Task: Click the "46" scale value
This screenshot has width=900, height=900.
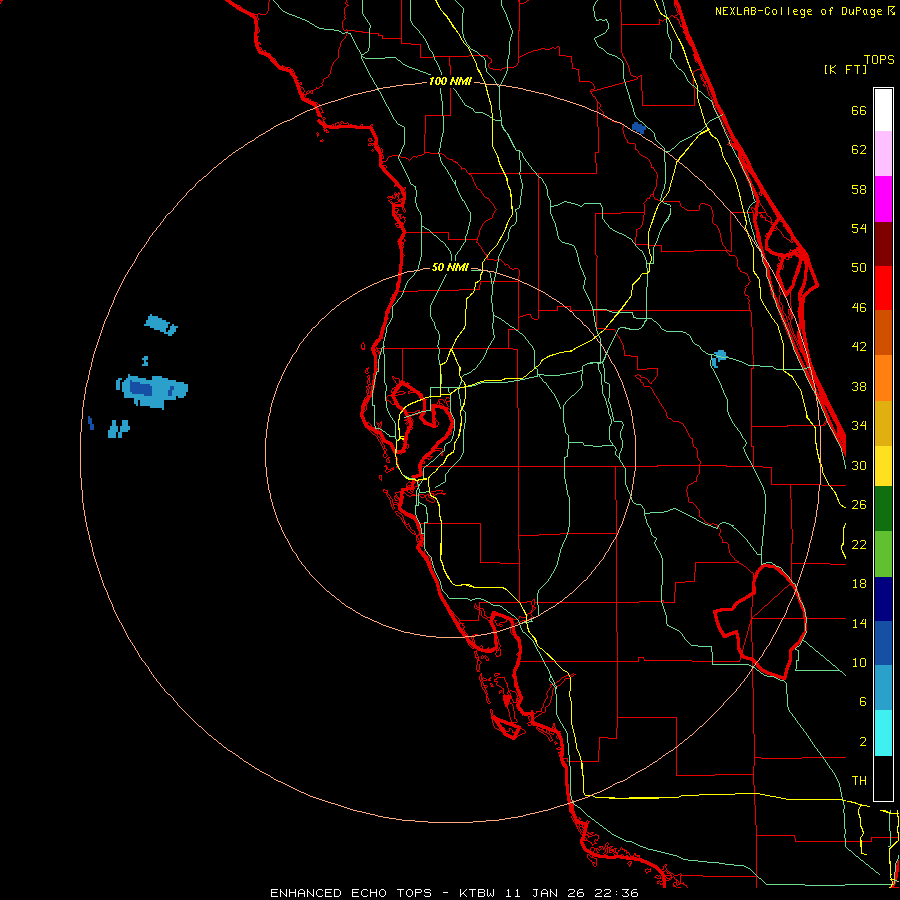Action: point(859,308)
